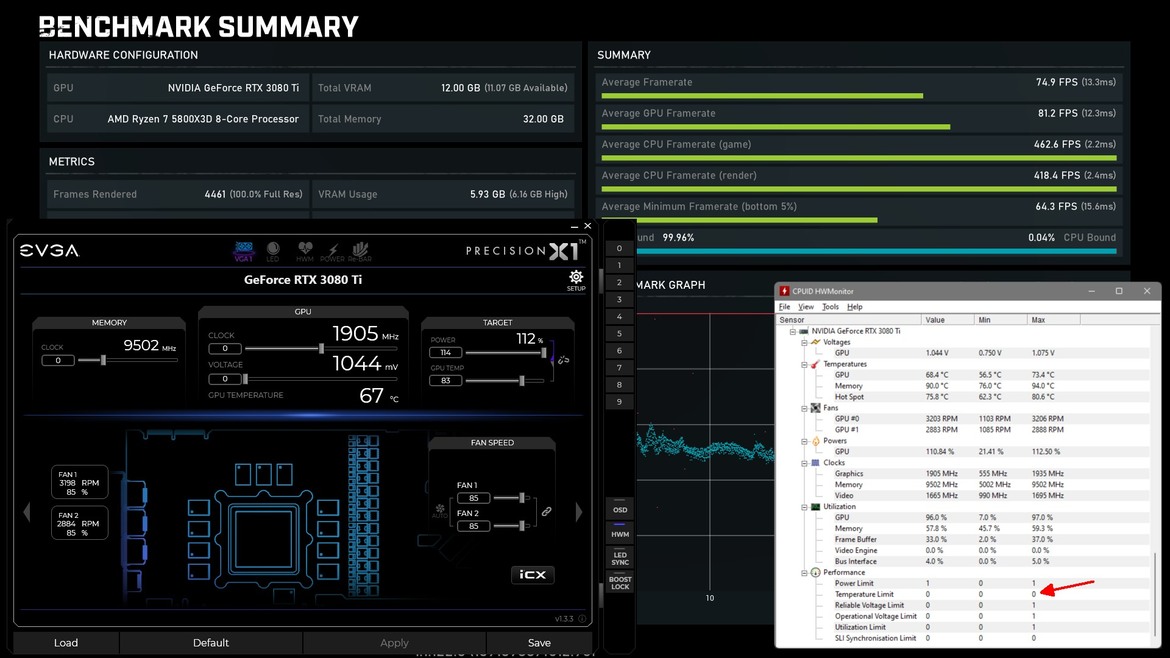Collapse the Temperatures node in HWMonitor
1170x658 pixels.
click(x=804, y=364)
